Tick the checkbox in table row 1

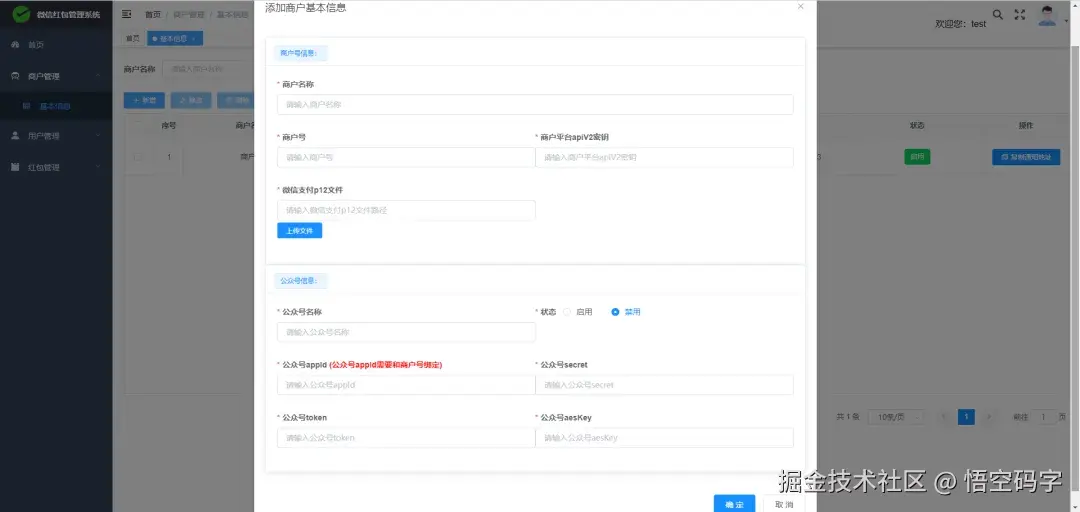[138, 157]
